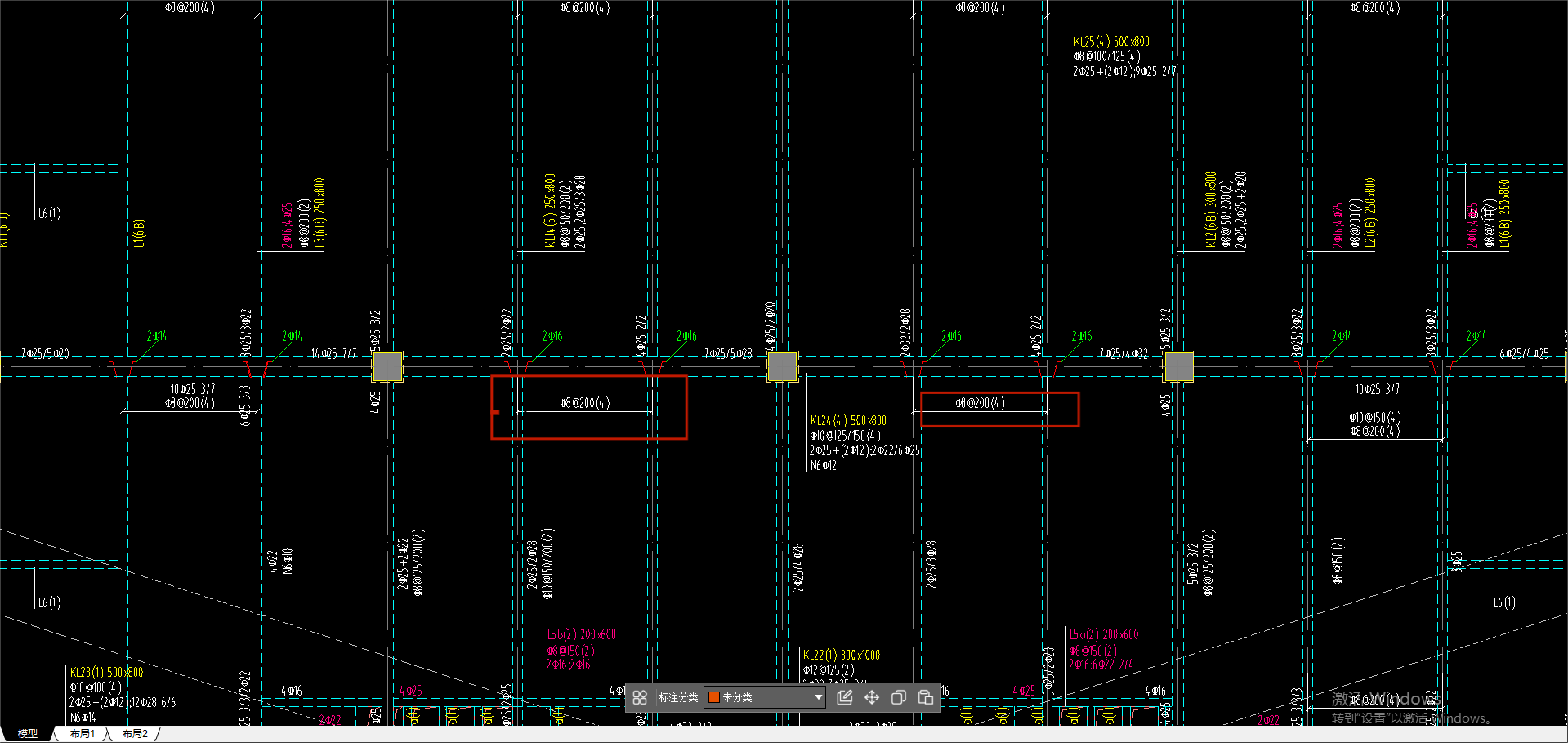Image resolution: width=1568 pixels, height=743 pixels.
Task: Select the 14⌀25 7/7 rebar text
Action: [333, 353]
